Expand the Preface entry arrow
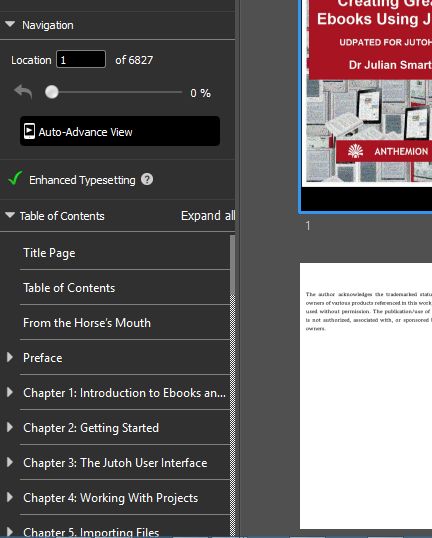 coord(10,357)
